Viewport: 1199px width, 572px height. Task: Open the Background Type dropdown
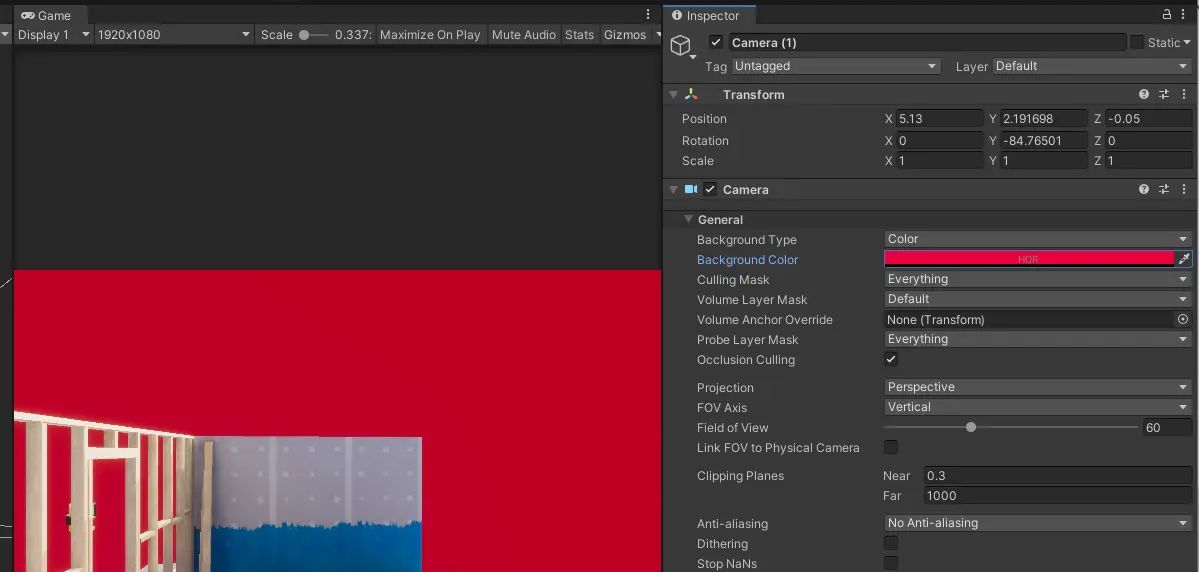[x=1038, y=239]
